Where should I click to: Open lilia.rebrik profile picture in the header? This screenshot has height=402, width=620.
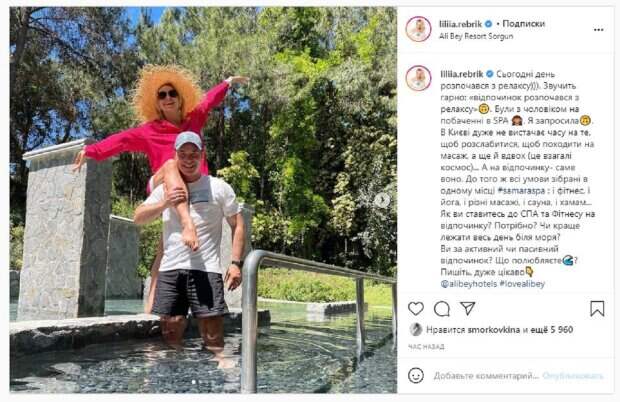418,29
